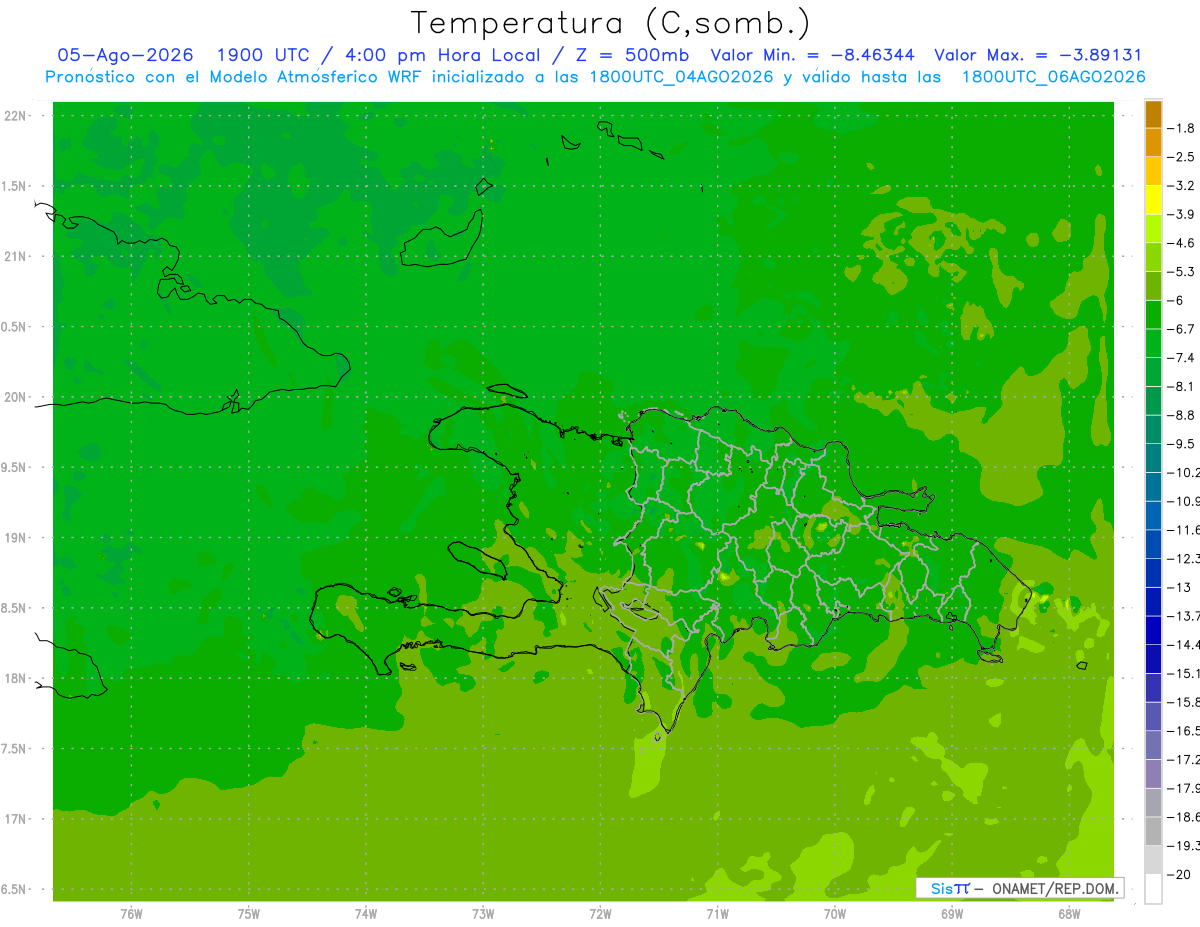Click the "75W" longitude axis label
The image size is (1200, 927).
(248, 913)
